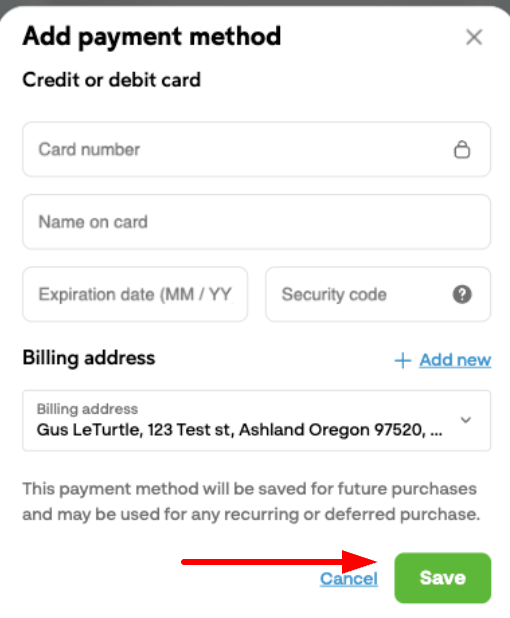Click the red arrow pointing at Save
Image resolution: width=510 pixels, height=618 pixels.
pyautogui.click(x=279, y=562)
